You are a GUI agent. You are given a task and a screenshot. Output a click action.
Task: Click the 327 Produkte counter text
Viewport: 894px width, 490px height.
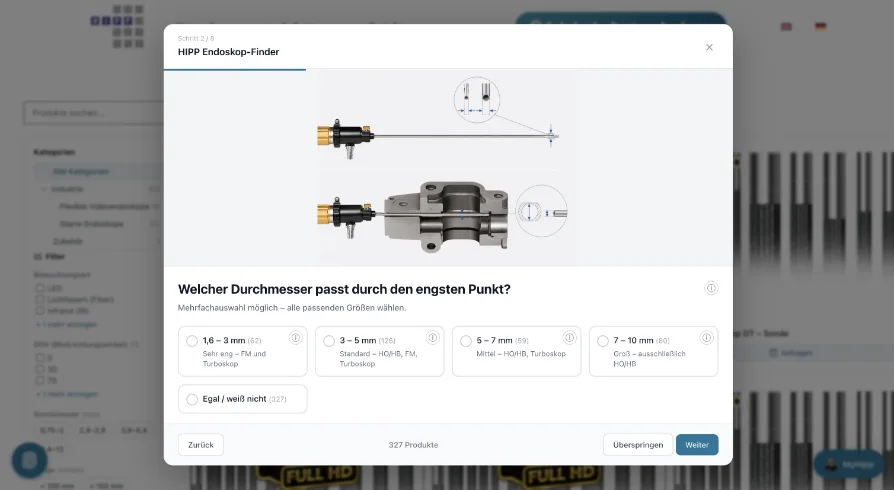413,445
